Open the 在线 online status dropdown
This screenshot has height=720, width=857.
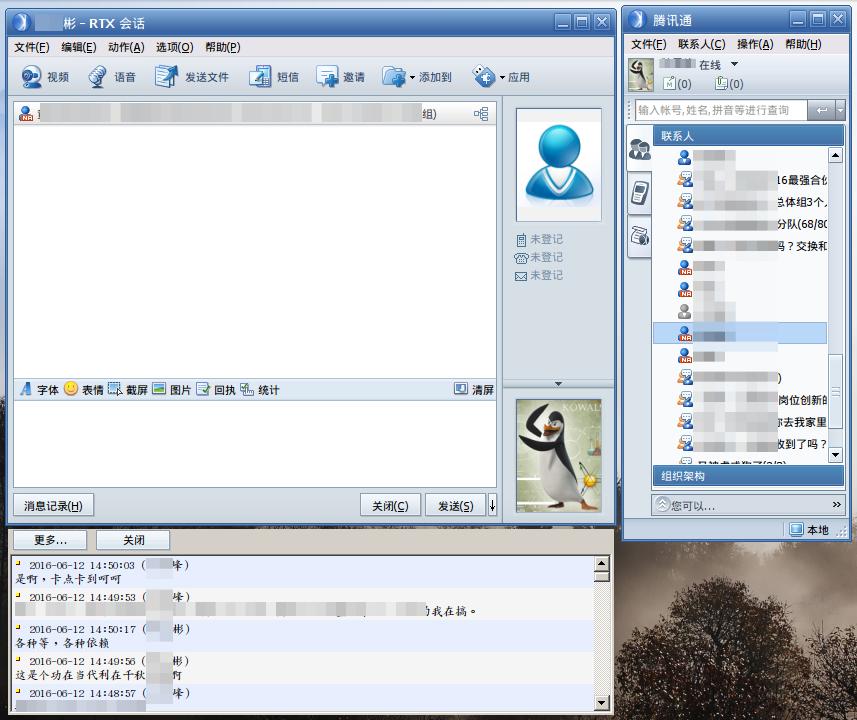tap(734, 65)
